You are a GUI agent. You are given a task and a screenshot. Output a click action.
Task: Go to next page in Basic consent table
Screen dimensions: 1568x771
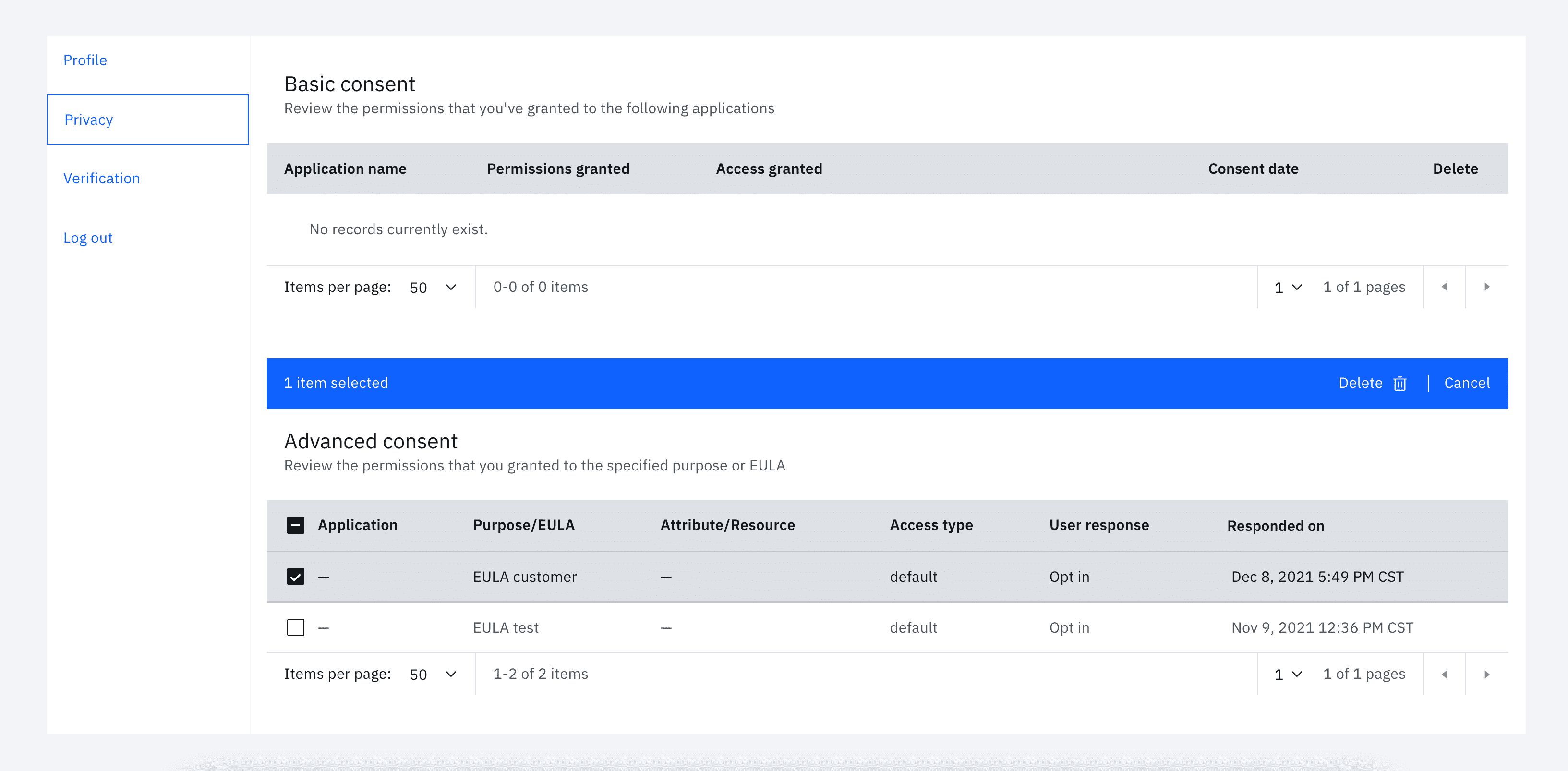coord(1487,287)
